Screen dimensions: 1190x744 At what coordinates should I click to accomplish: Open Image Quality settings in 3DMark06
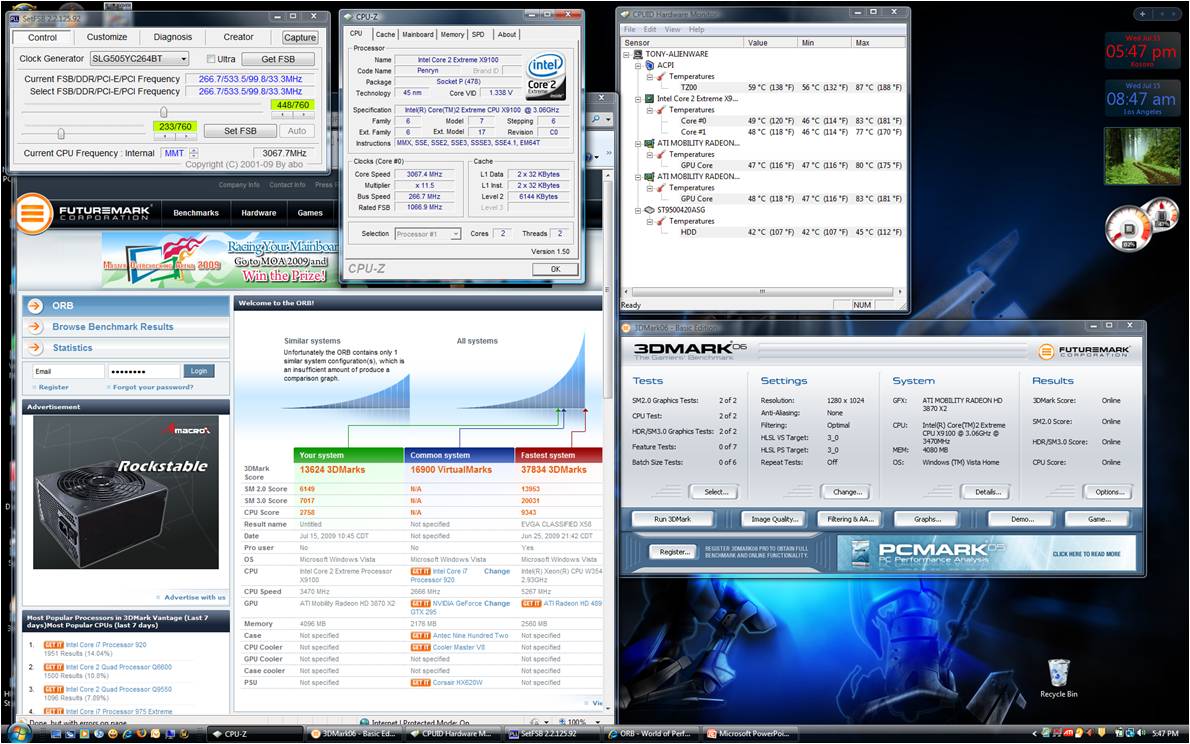point(774,519)
